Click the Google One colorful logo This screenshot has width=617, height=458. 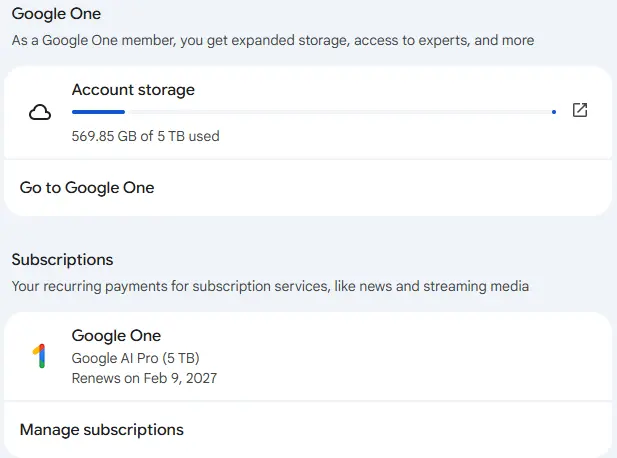(x=39, y=356)
